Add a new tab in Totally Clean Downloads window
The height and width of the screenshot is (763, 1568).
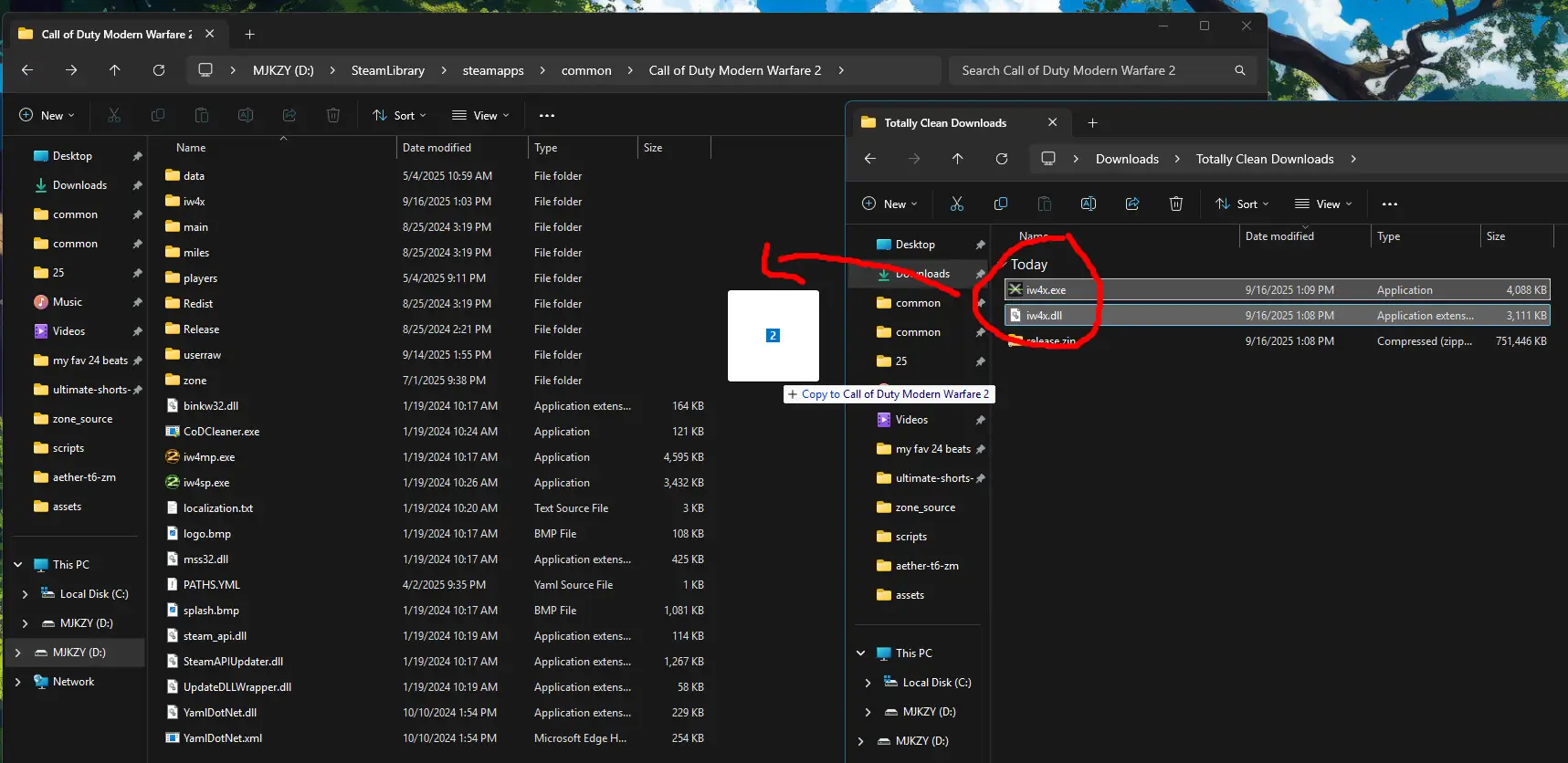point(1092,122)
